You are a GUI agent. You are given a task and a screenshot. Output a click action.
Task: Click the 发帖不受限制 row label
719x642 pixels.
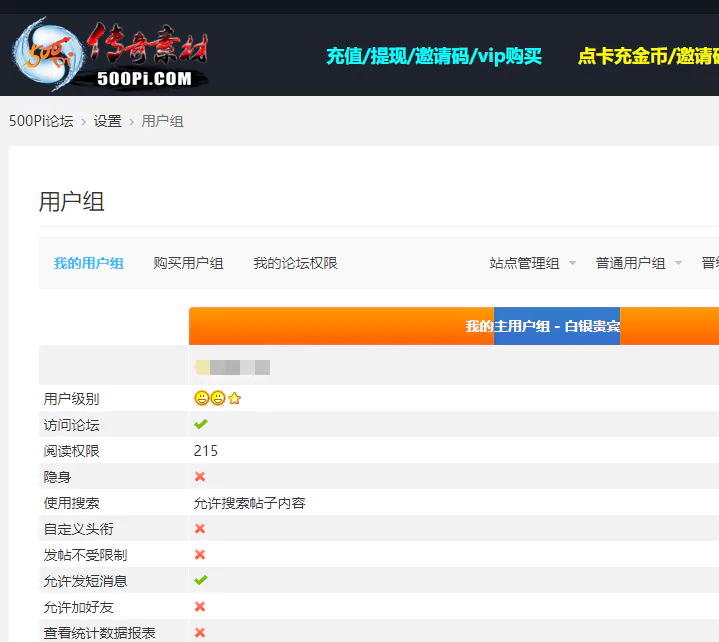coord(85,555)
